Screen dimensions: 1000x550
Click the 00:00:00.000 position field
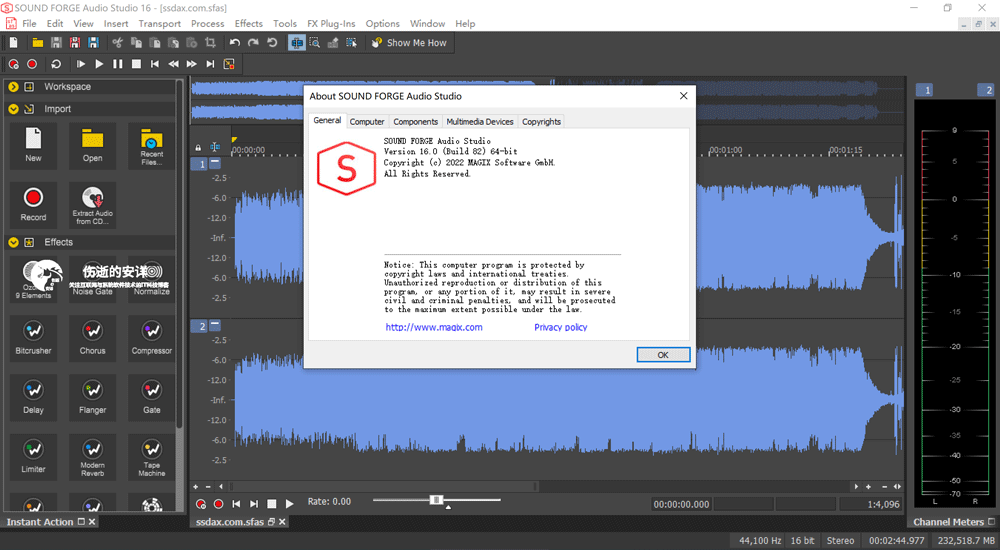coord(681,504)
